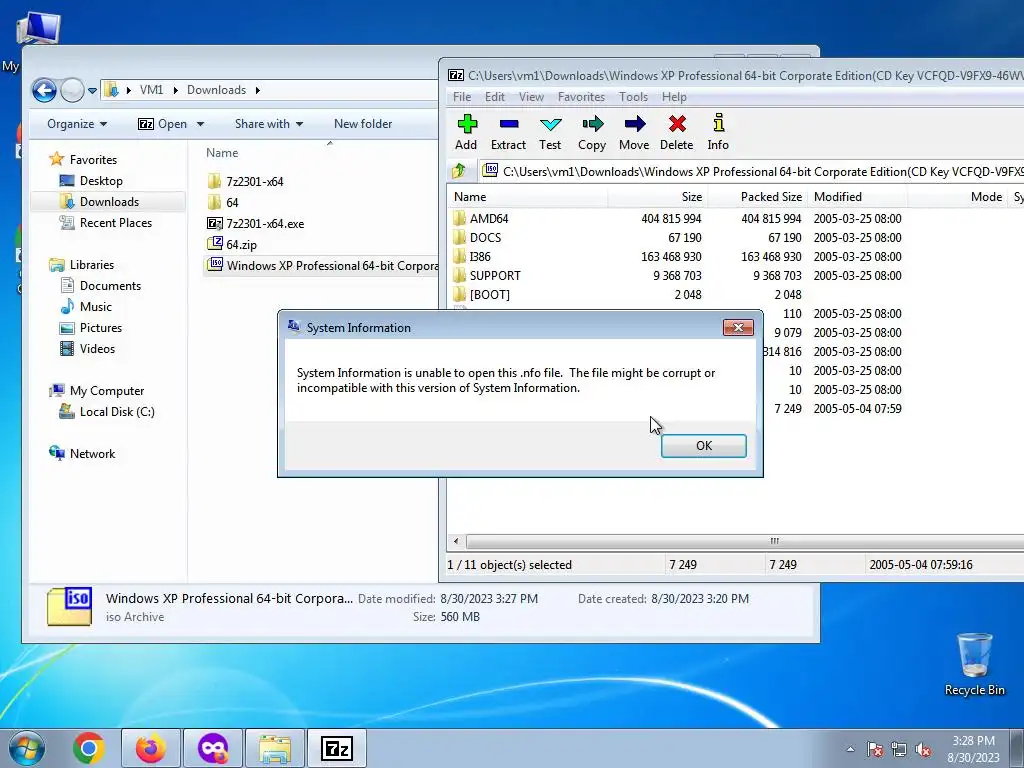Click Open with 7-Zip button in Explorer toolbar

click(x=163, y=123)
